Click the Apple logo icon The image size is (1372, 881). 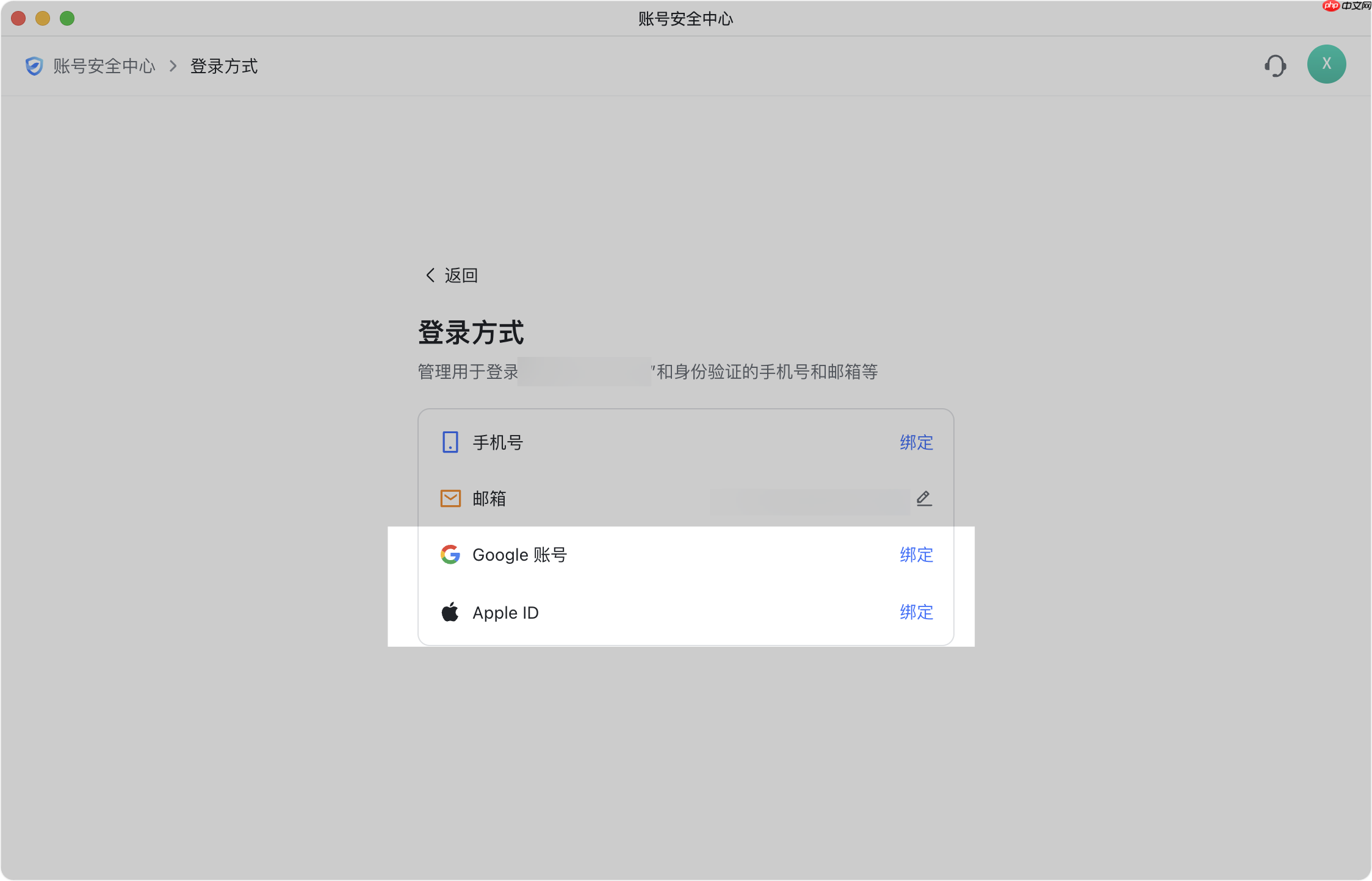[x=450, y=612]
